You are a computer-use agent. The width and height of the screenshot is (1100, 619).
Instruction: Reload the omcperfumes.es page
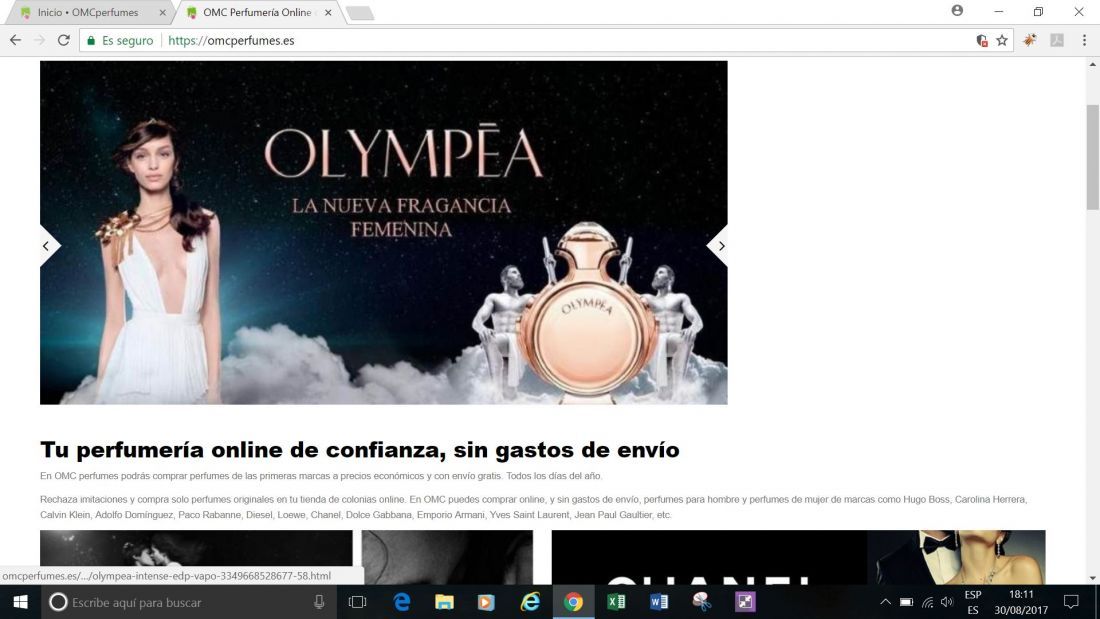(x=64, y=41)
